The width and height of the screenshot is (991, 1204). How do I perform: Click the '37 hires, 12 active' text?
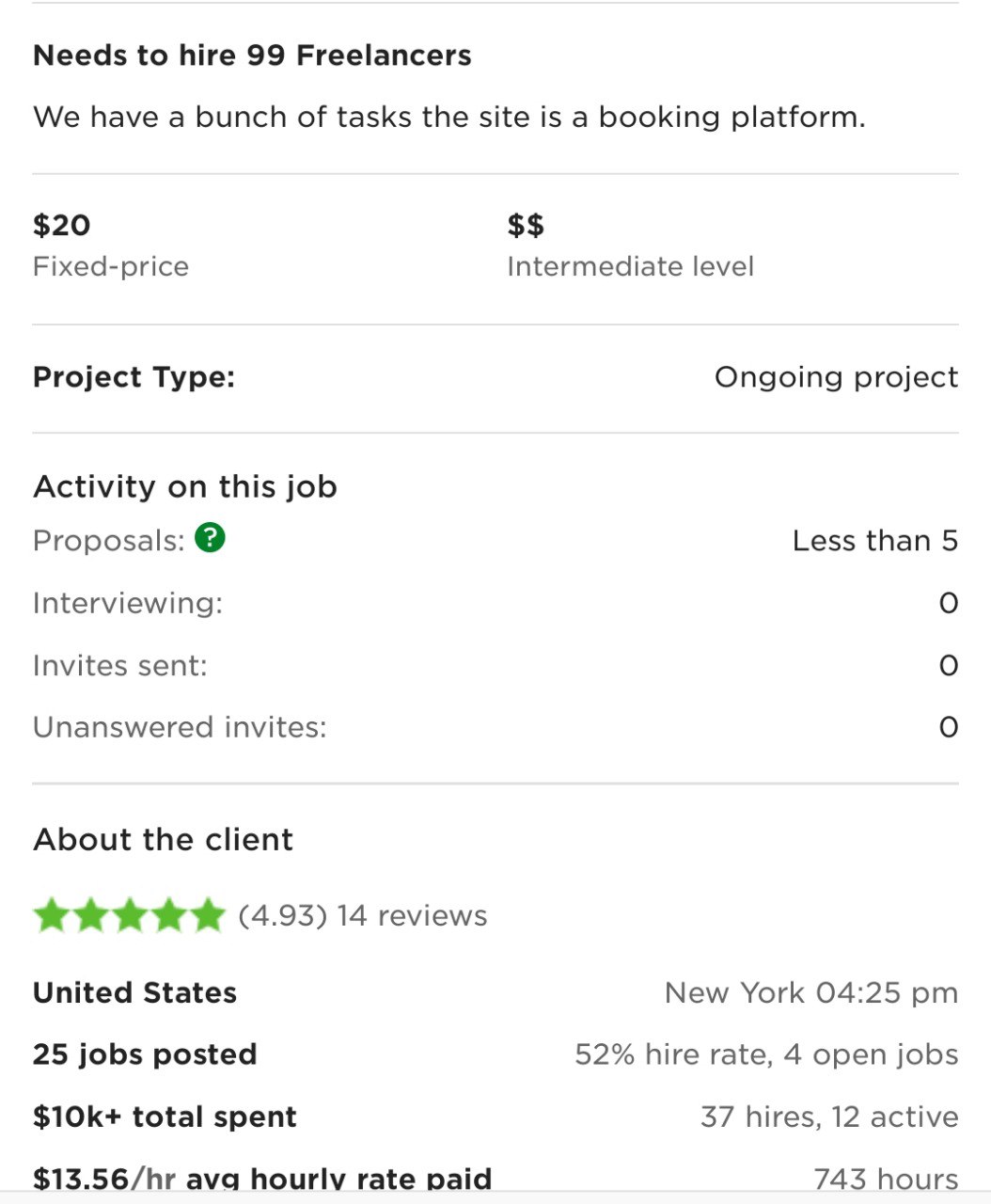tap(829, 1117)
